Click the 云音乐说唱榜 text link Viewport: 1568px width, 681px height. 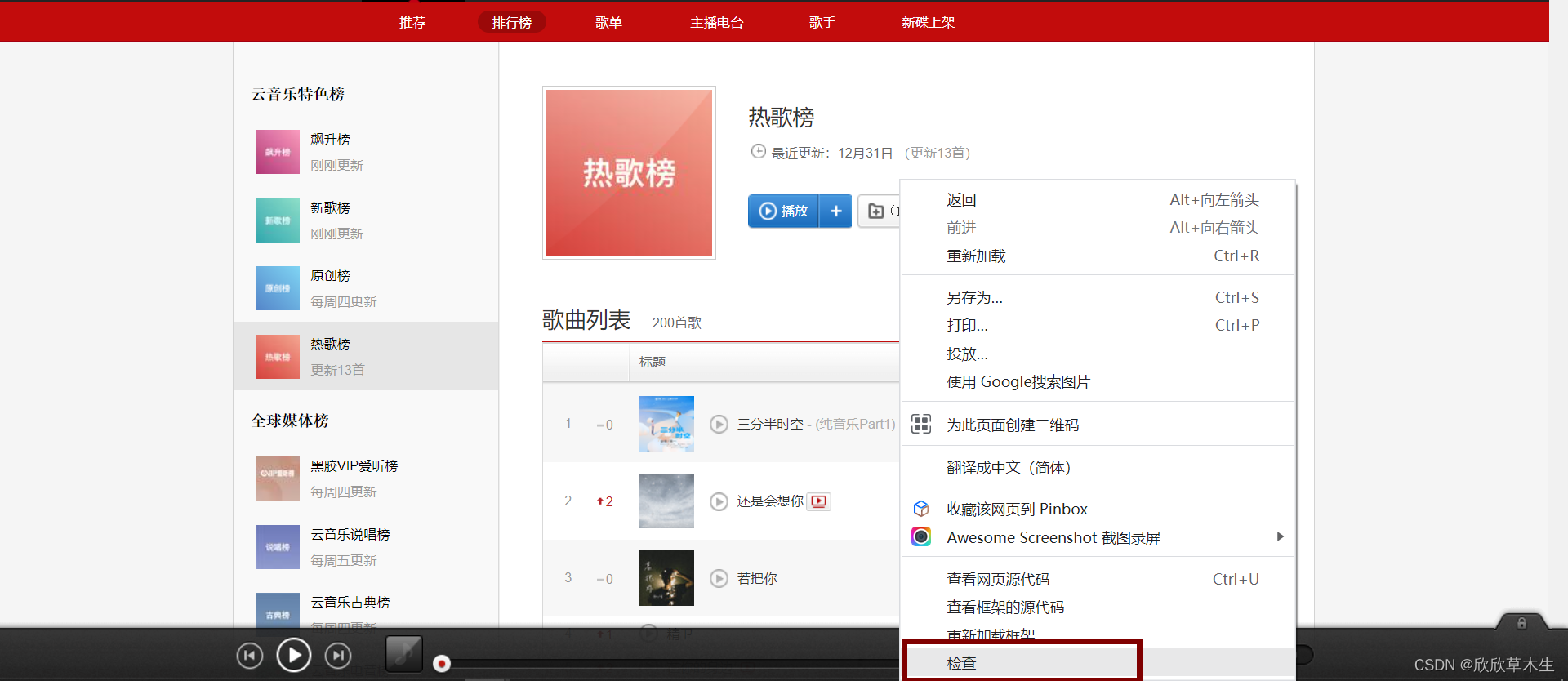350,535
